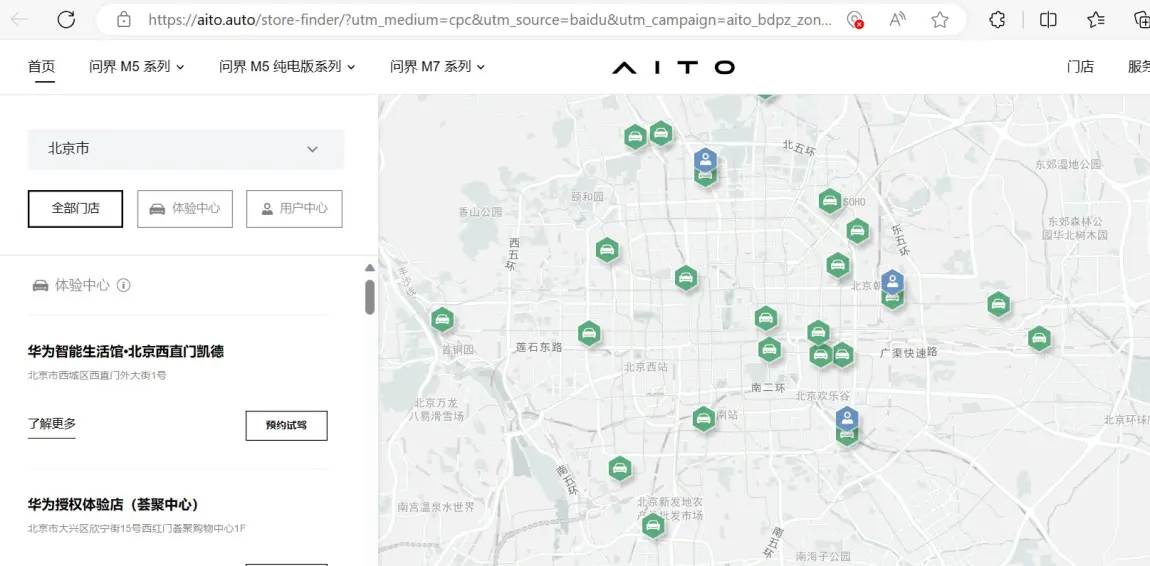Expand the 问界 M5 系列 menu
Screen dimensions: 1150x566
(136, 67)
